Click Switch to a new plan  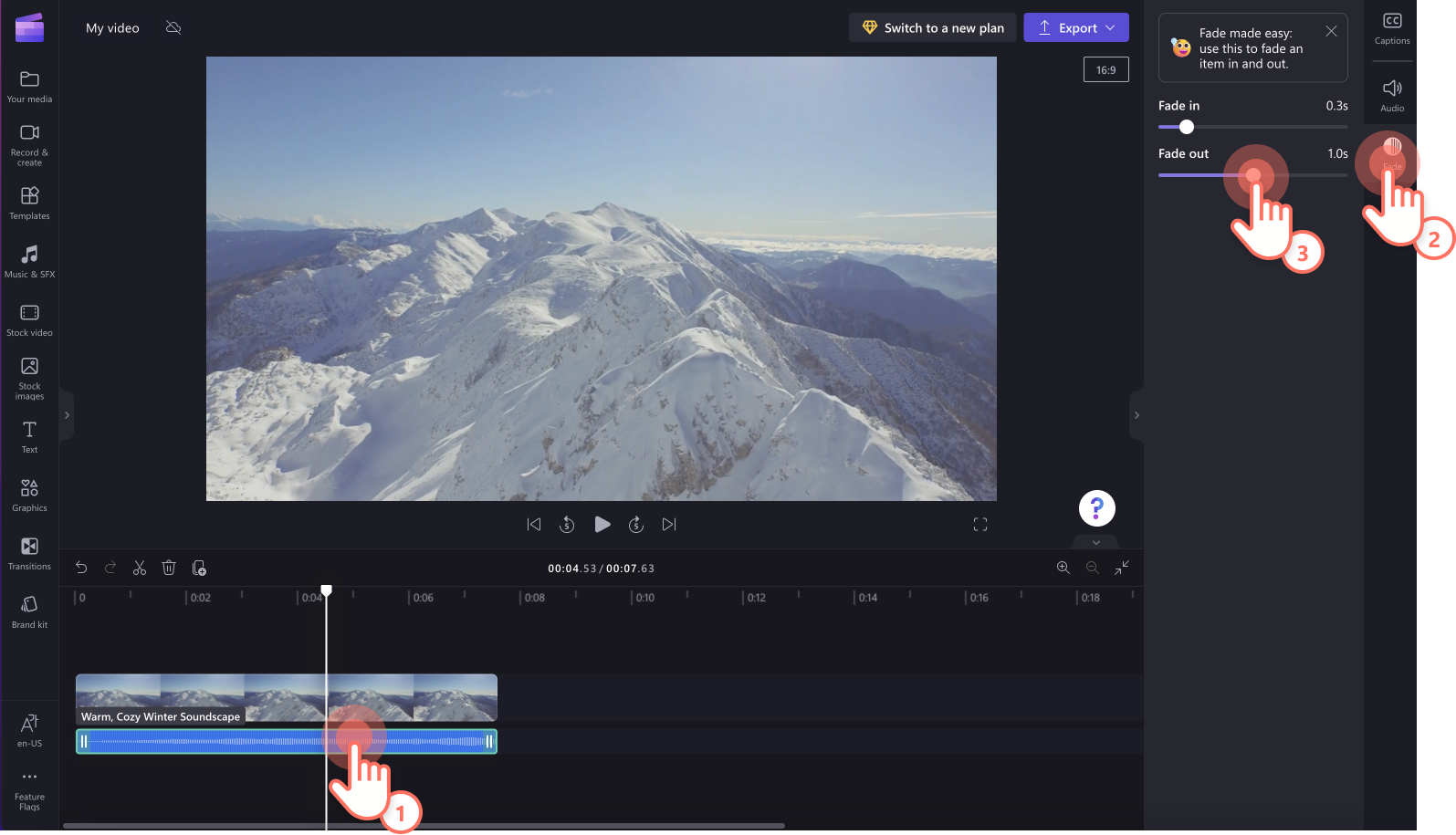tap(932, 27)
